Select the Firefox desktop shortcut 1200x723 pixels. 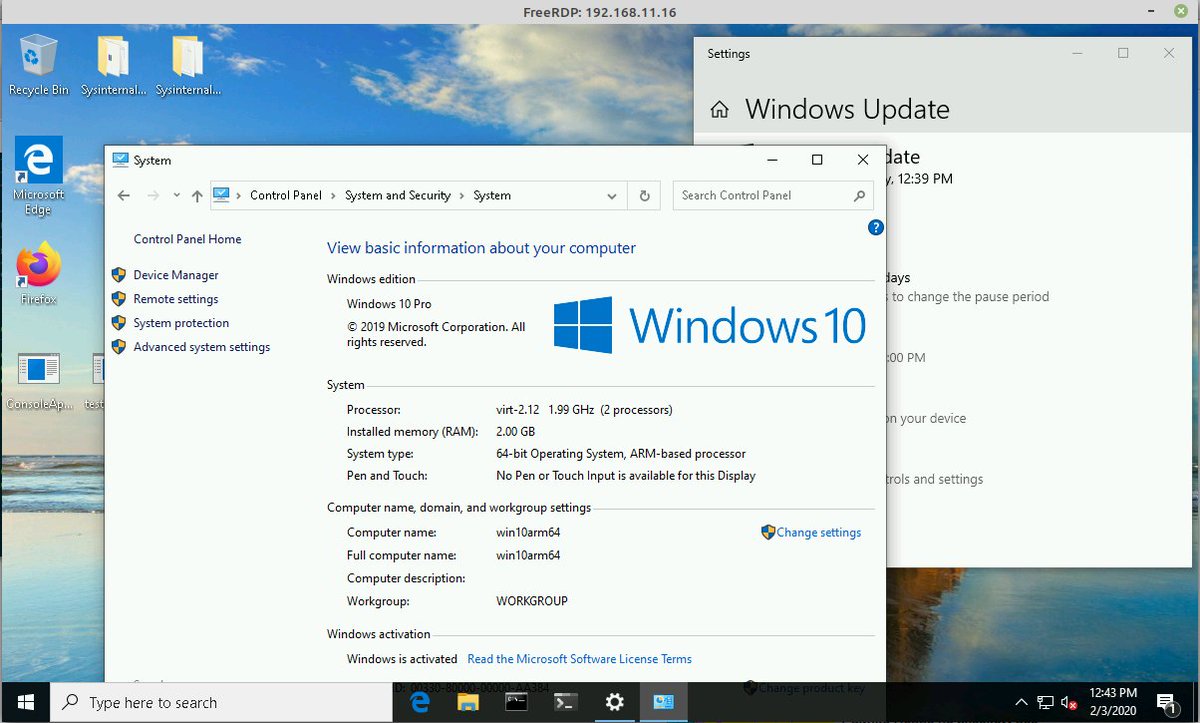(39, 275)
